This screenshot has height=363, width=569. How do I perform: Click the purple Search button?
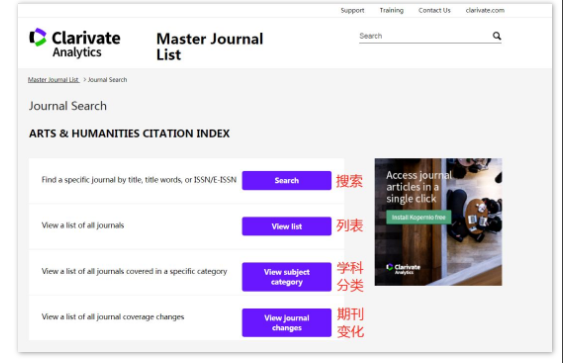point(286,180)
